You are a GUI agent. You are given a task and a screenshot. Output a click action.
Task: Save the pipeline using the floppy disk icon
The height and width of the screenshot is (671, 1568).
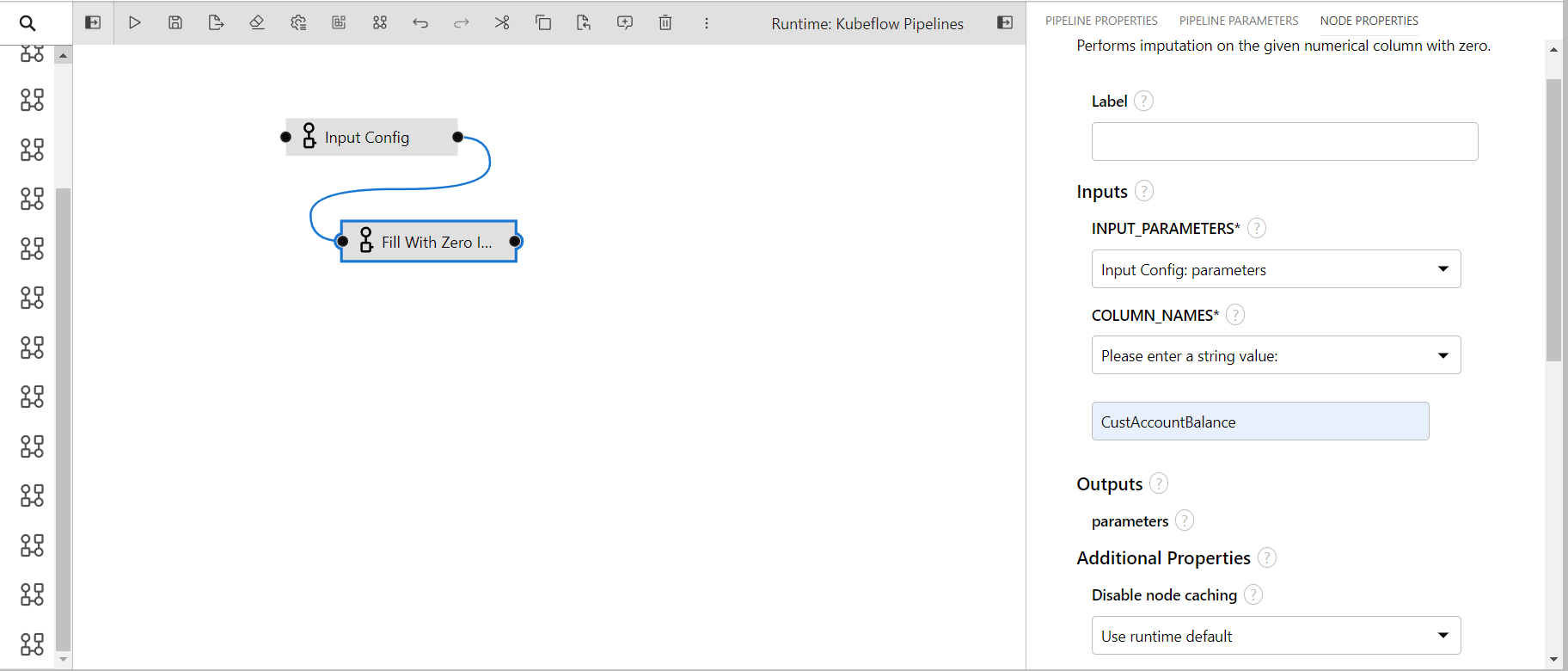(x=175, y=23)
